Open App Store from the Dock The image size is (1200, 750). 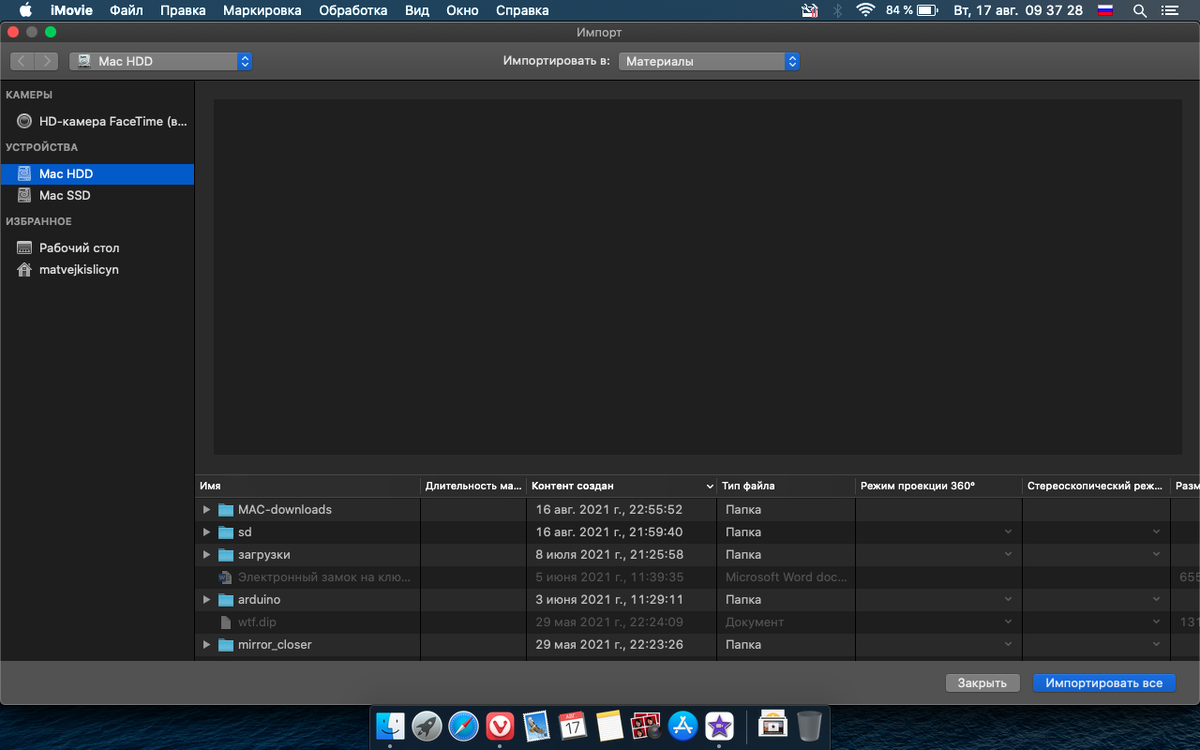click(683, 725)
